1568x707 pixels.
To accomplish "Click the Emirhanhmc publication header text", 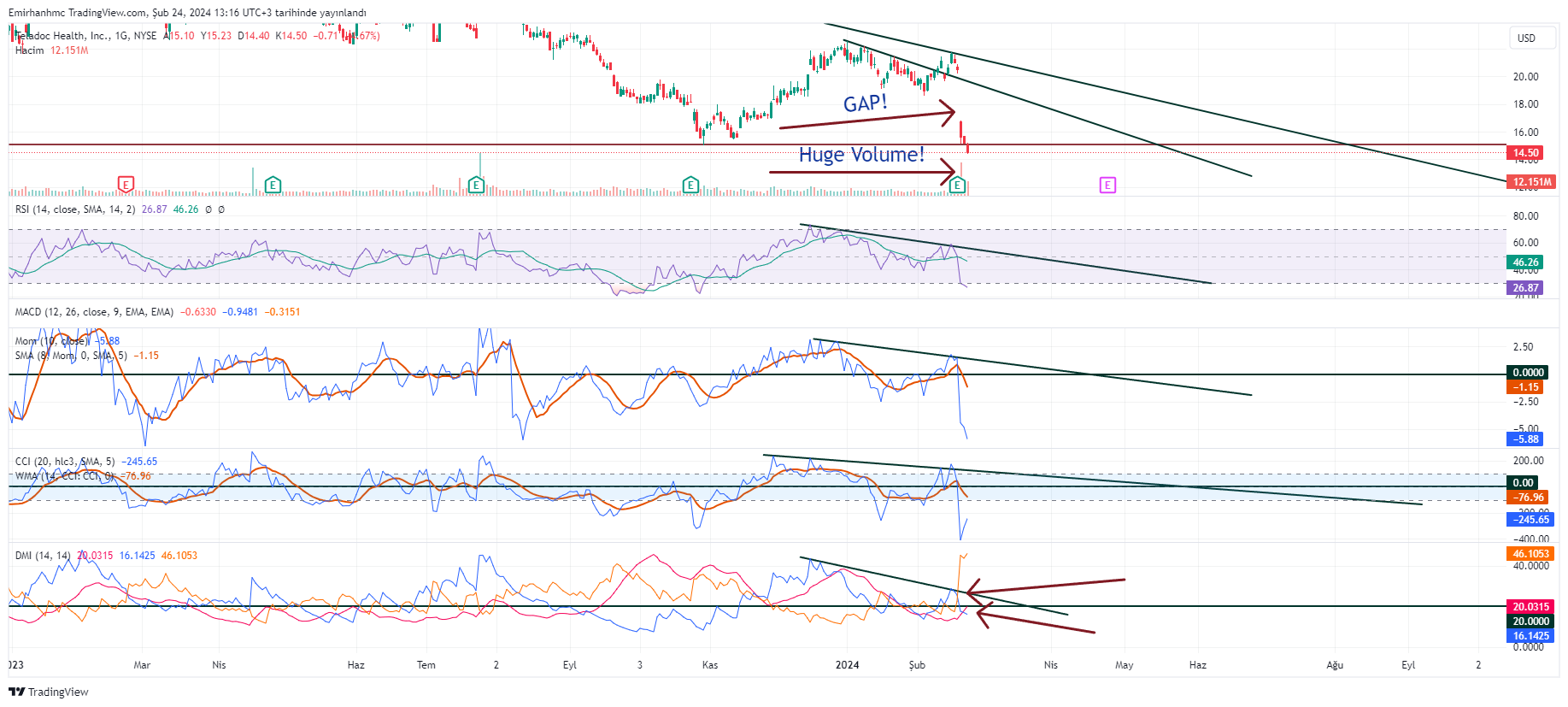I will (x=187, y=13).
